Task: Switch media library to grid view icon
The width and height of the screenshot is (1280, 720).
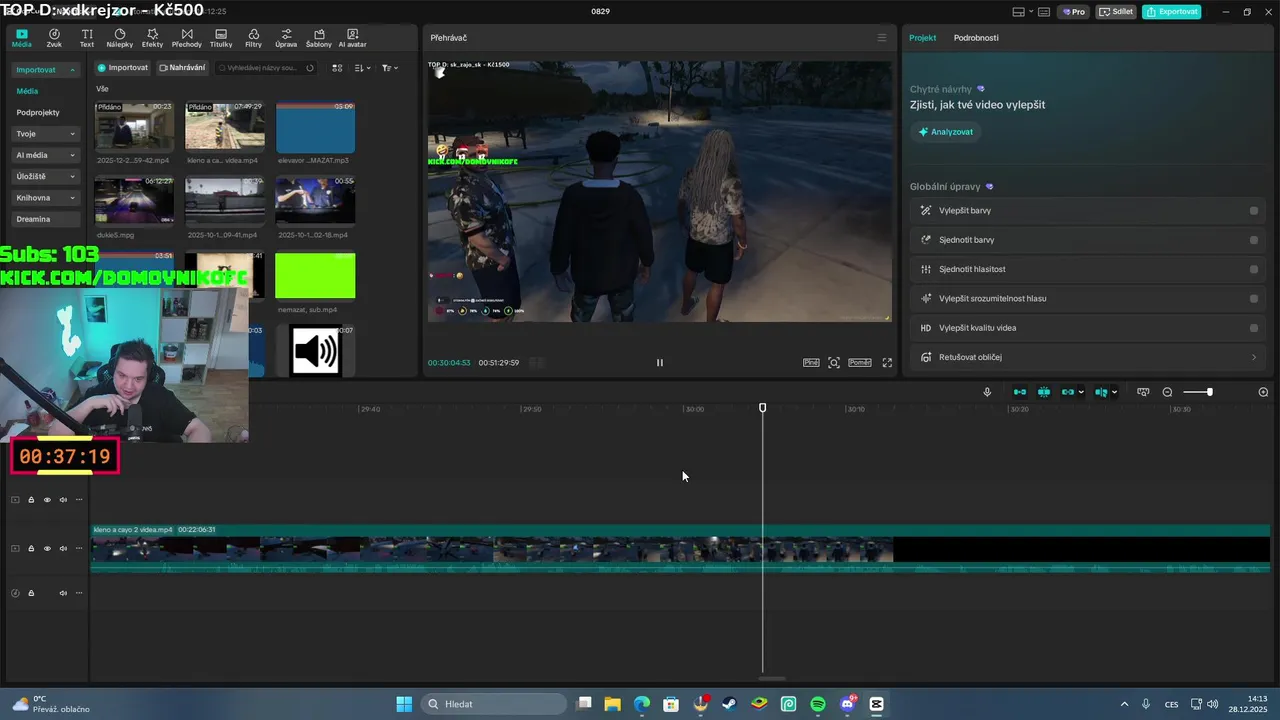Action: (x=337, y=68)
